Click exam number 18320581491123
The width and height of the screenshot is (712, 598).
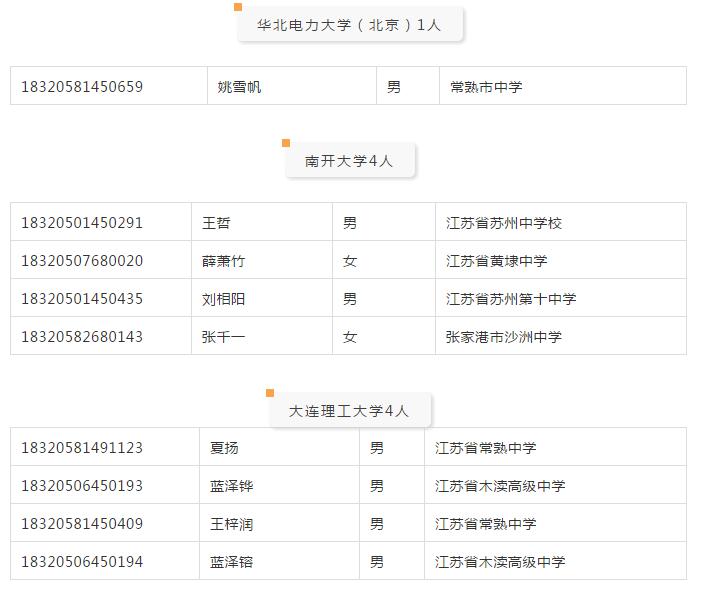(82, 448)
